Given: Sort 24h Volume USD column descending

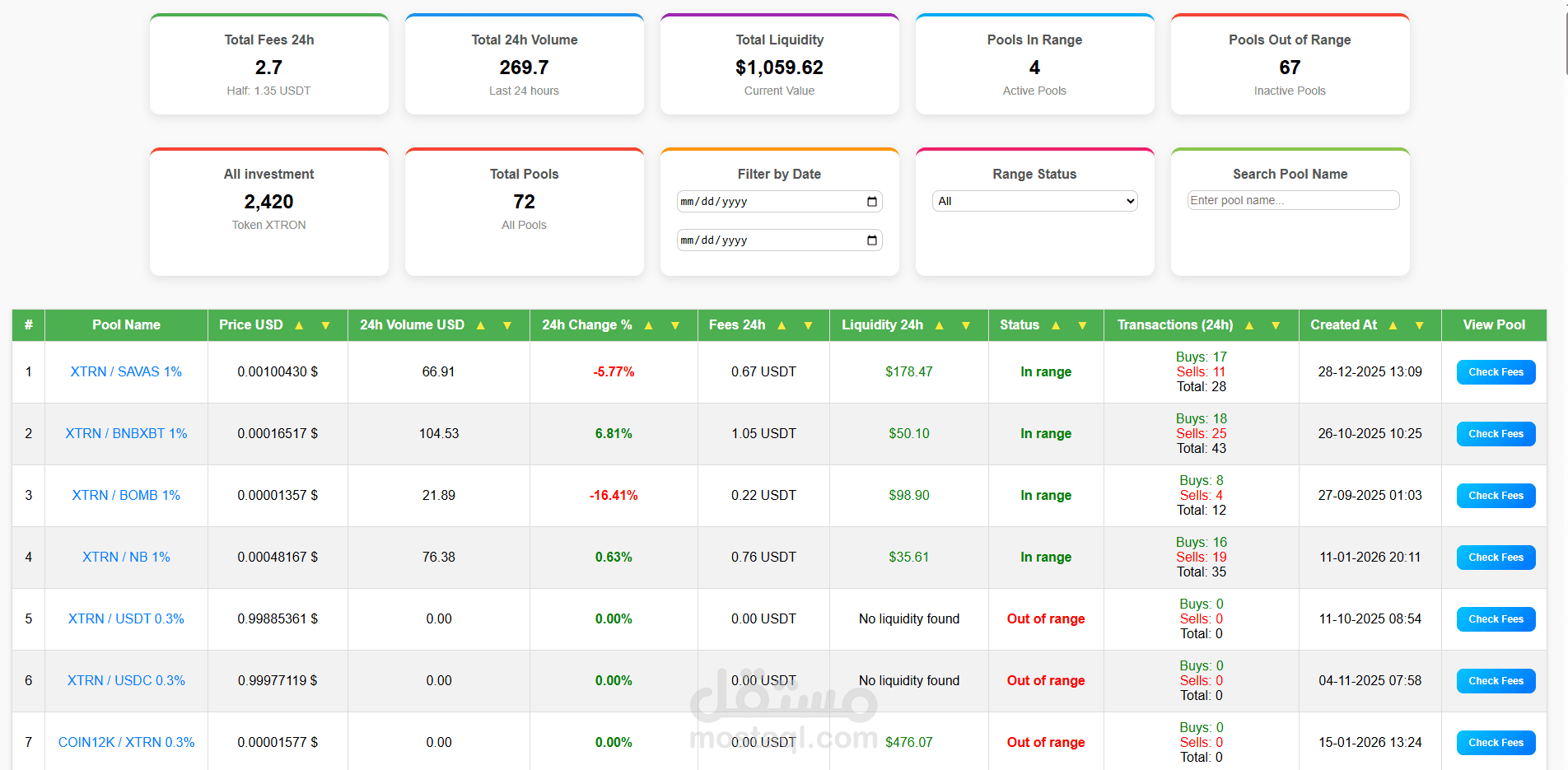Looking at the screenshot, I should click(507, 324).
